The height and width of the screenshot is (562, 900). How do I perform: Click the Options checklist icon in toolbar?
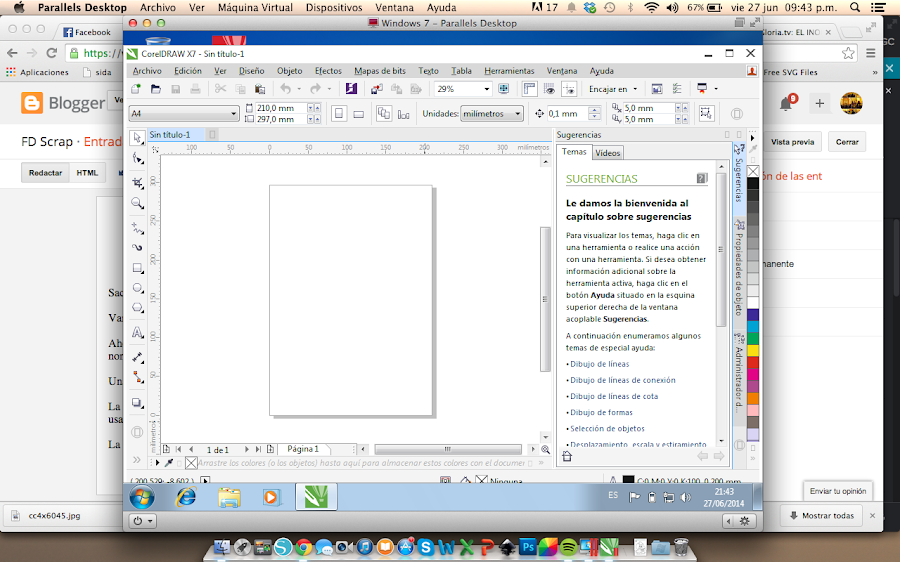click(x=677, y=89)
